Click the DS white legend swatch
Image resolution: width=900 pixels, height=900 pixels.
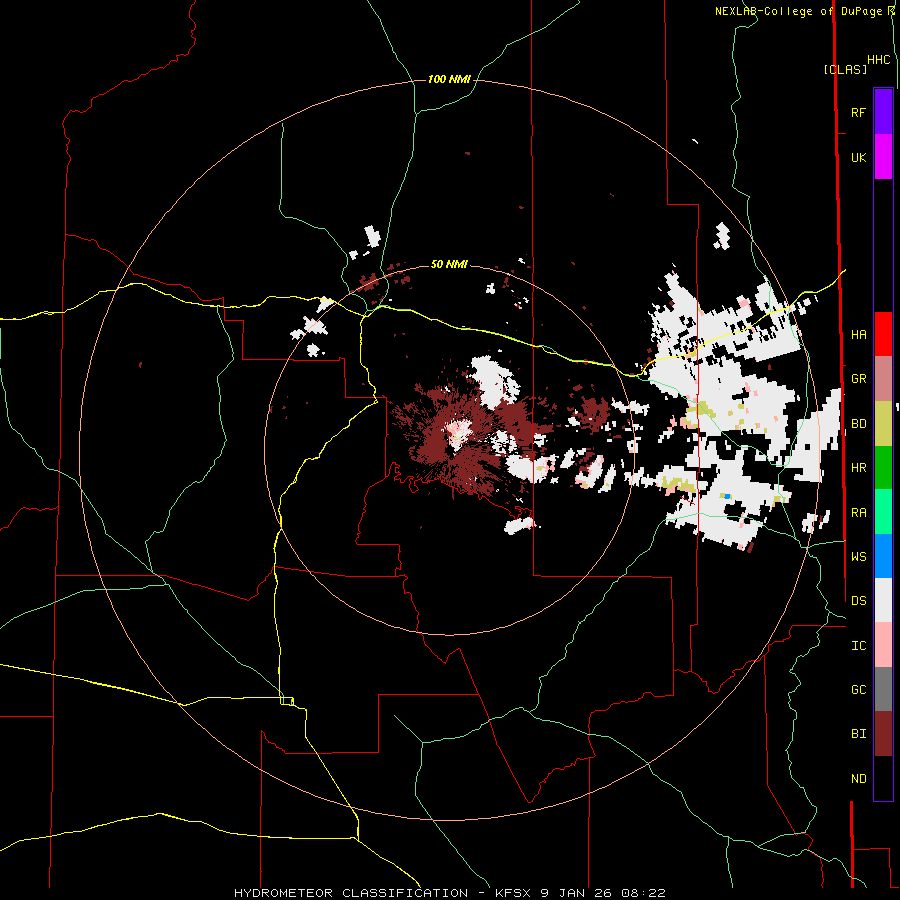coord(883,600)
